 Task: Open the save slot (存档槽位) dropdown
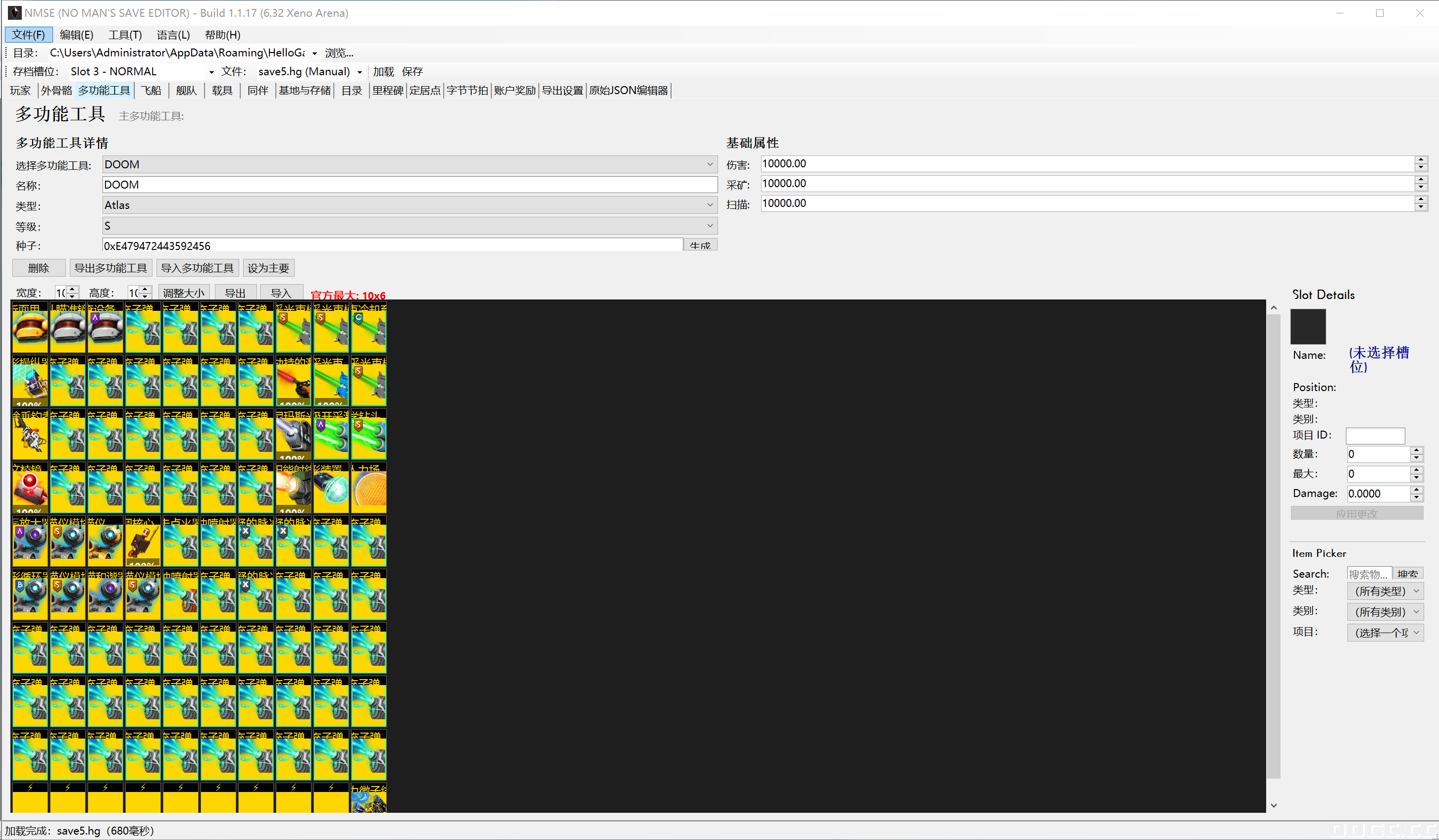(211, 72)
